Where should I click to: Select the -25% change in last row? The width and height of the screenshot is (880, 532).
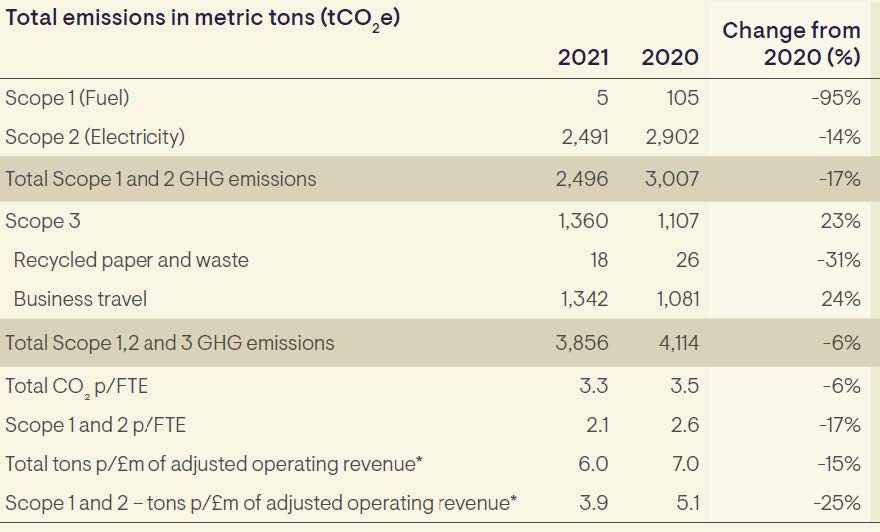coord(839,502)
